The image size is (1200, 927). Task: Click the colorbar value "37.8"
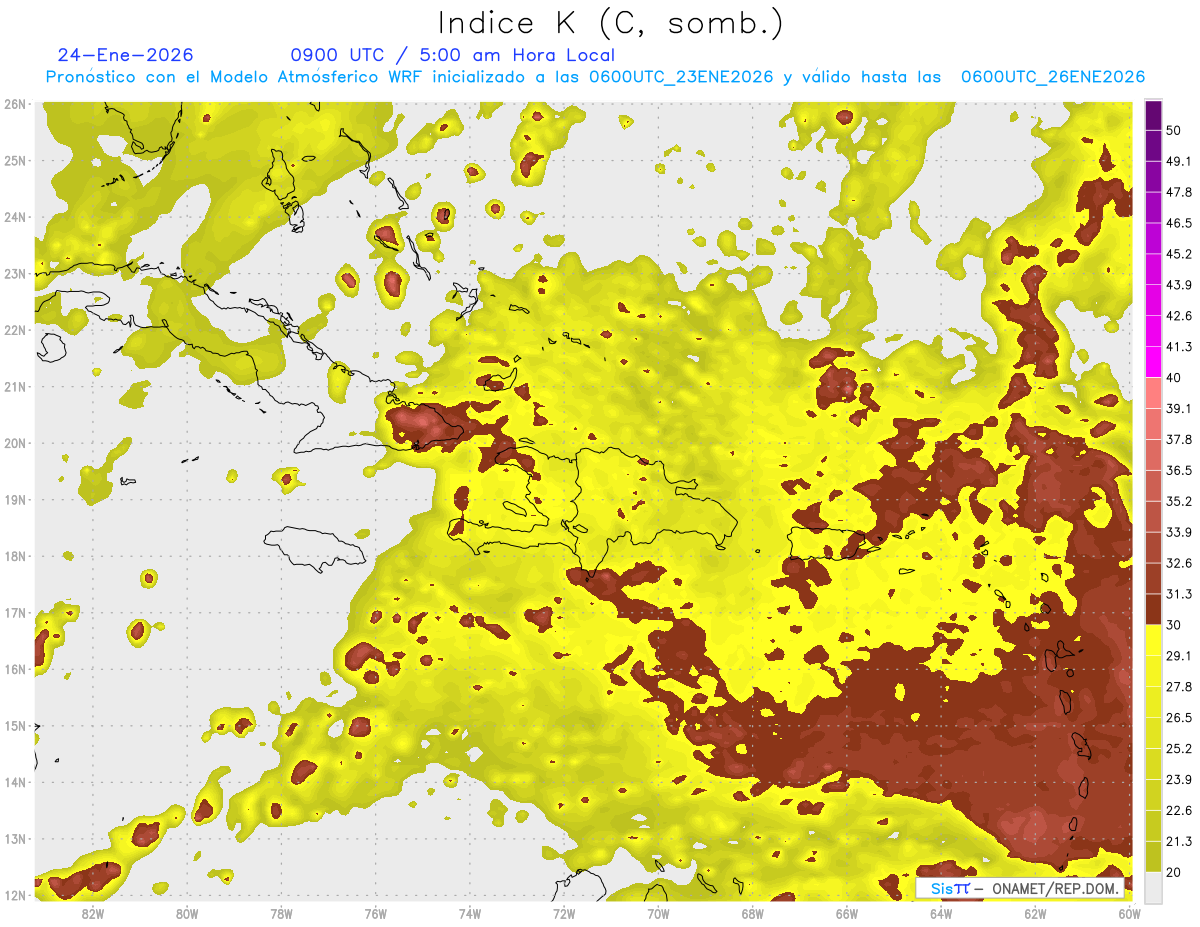[x=1180, y=439]
